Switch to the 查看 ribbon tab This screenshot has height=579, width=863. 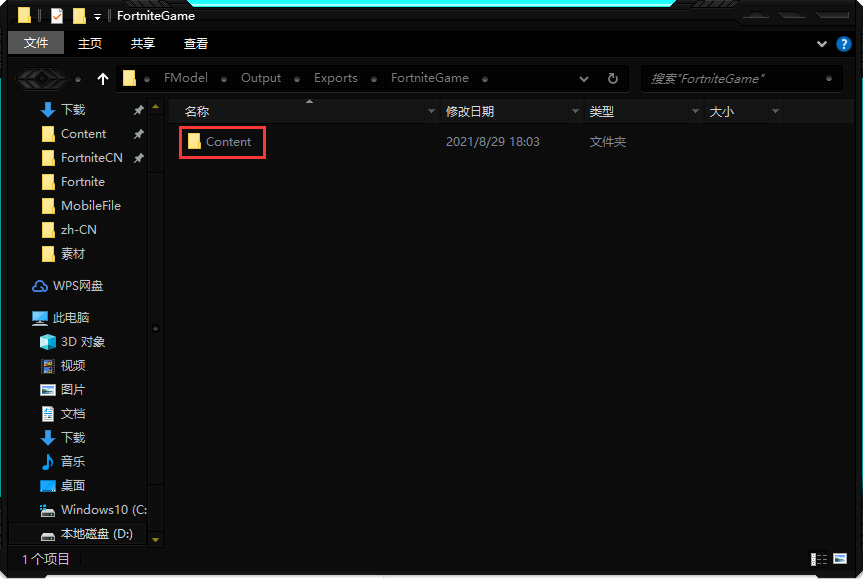195,43
